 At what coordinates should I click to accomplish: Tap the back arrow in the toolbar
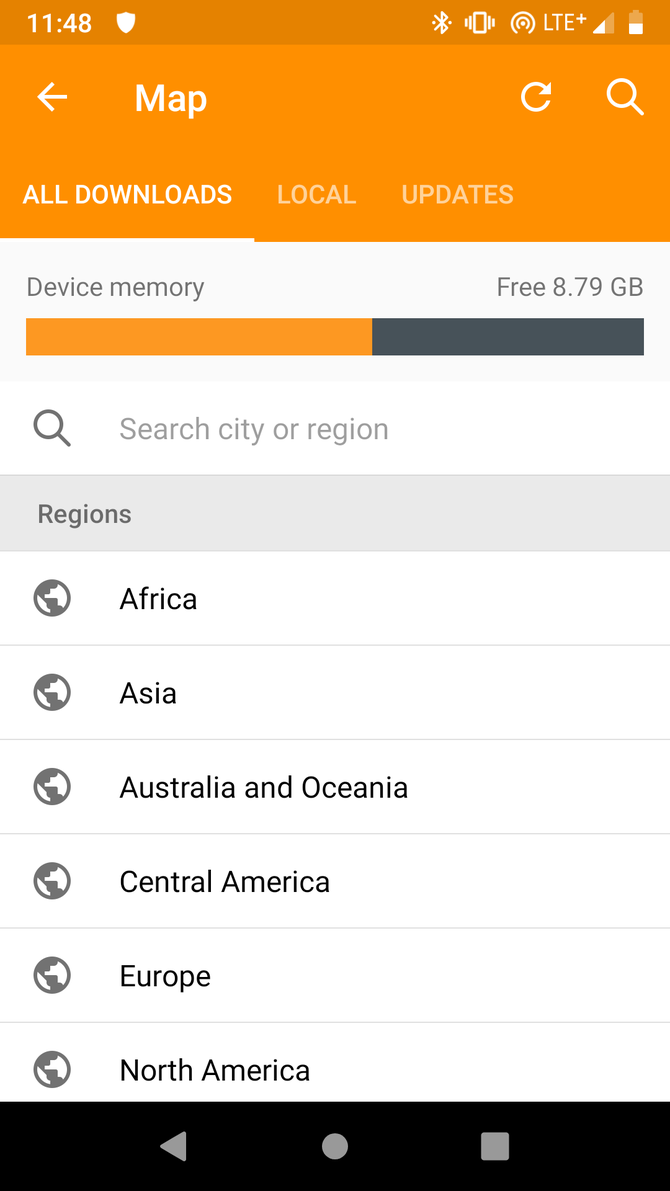click(x=52, y=97)
